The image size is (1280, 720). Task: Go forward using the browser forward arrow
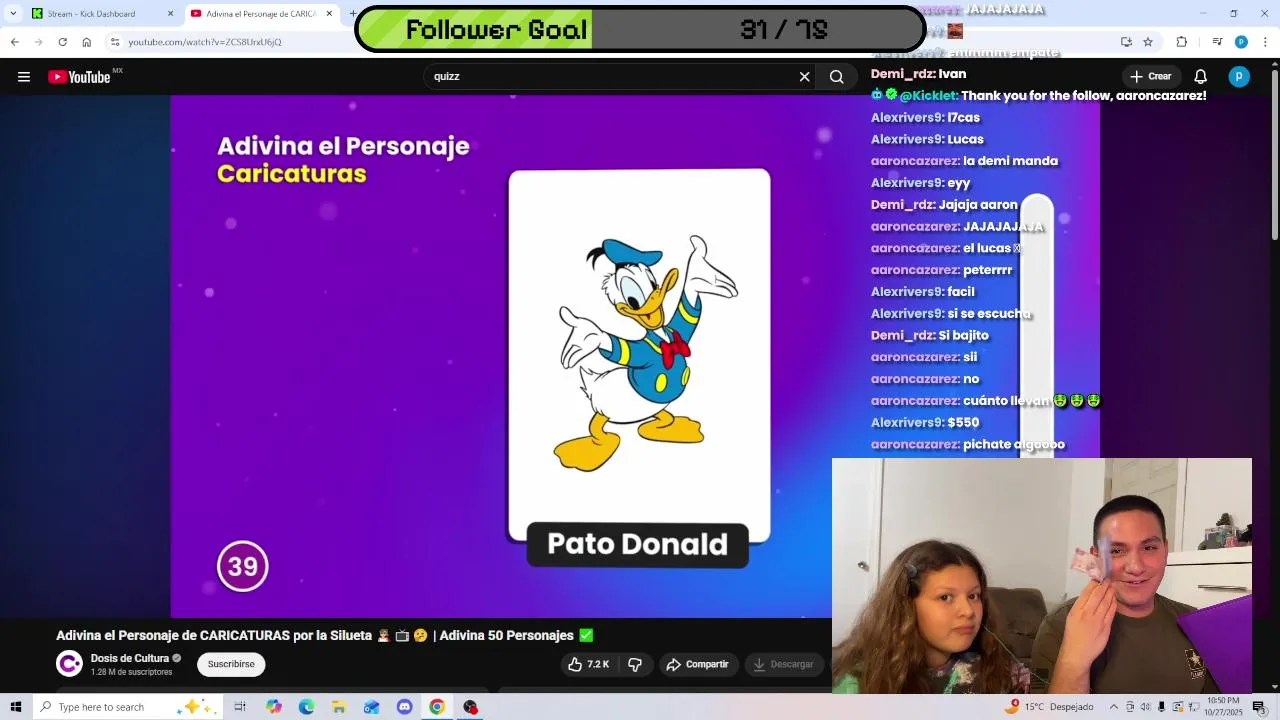(x=38, y=42)
